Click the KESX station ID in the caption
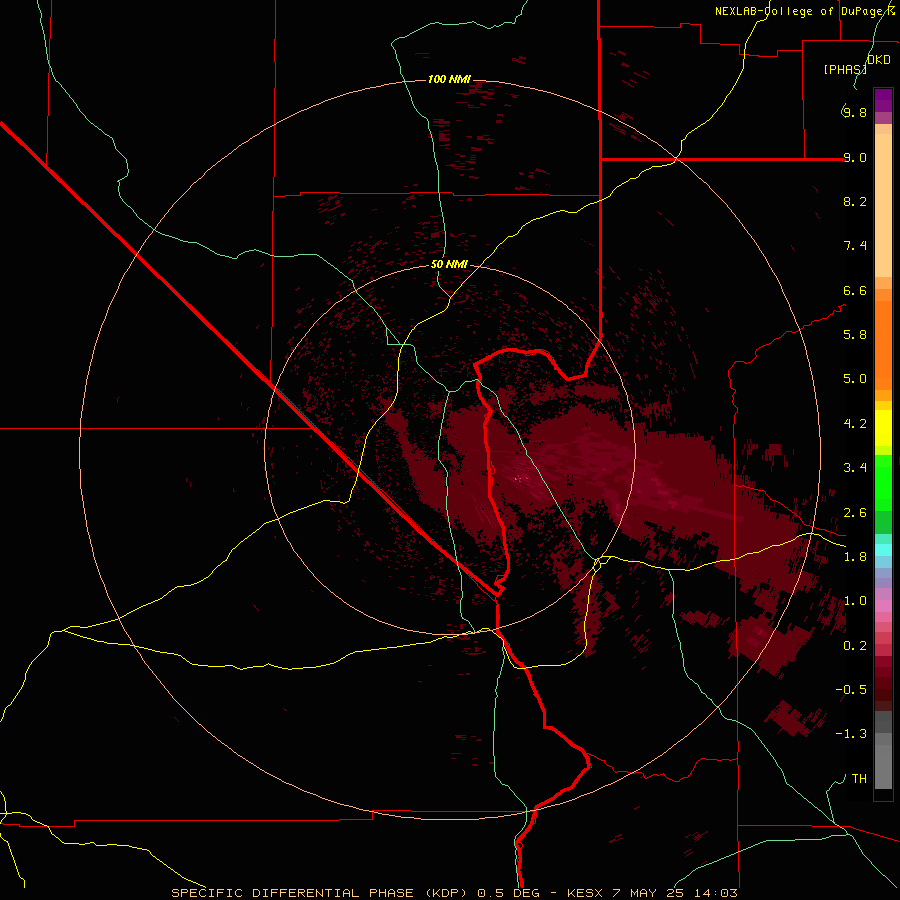The image size is (900, 900). 585,893
